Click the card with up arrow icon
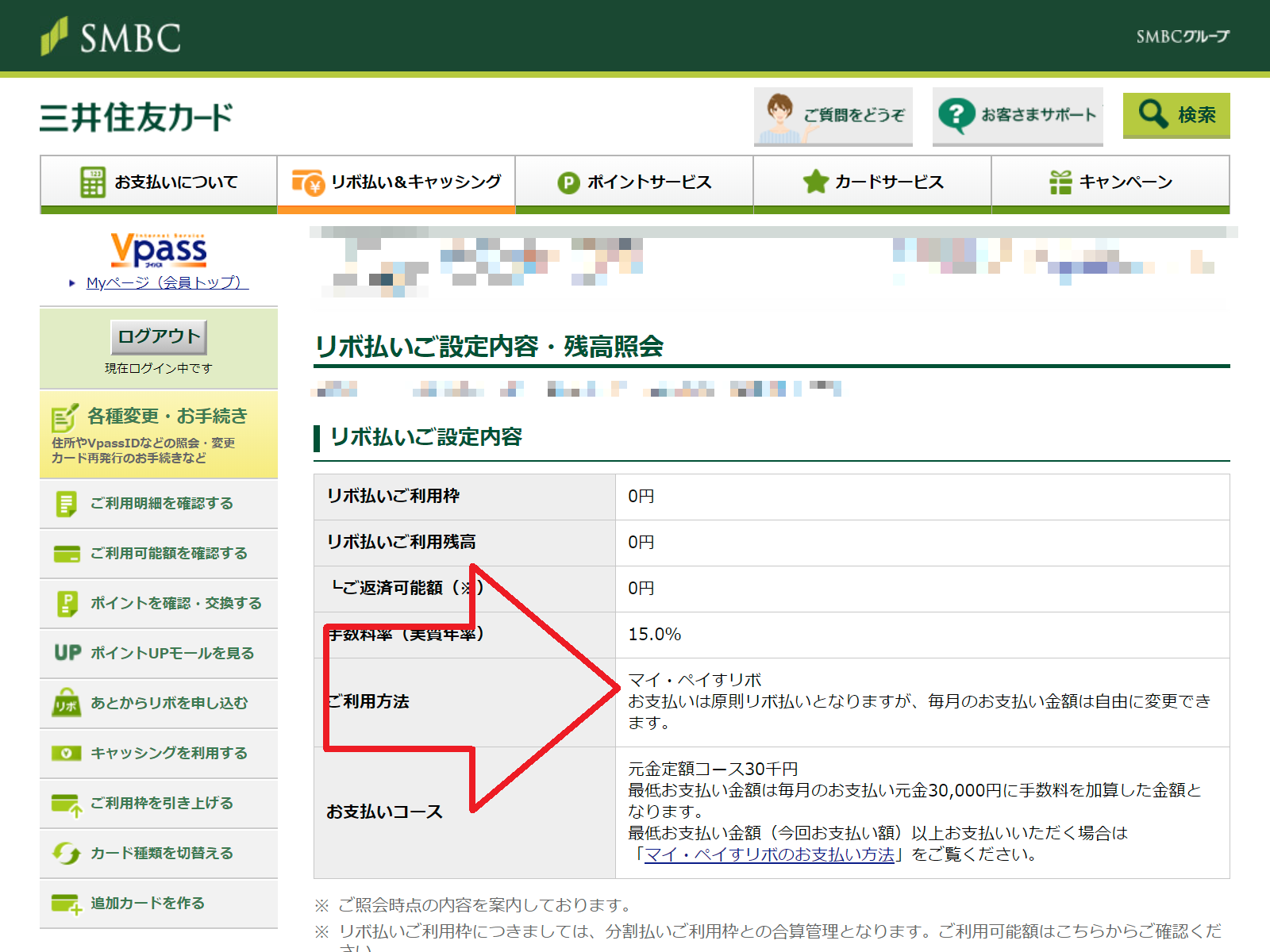 67,805
